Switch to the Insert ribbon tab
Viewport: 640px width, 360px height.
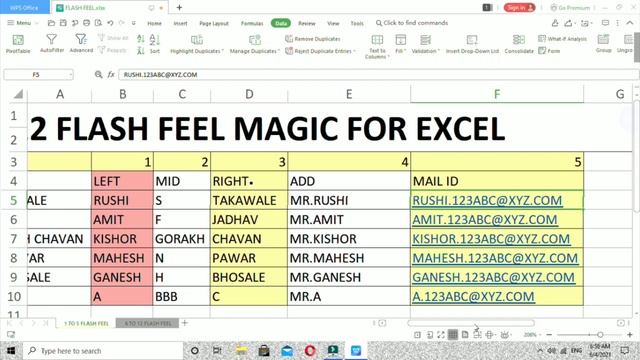(180, 23)
